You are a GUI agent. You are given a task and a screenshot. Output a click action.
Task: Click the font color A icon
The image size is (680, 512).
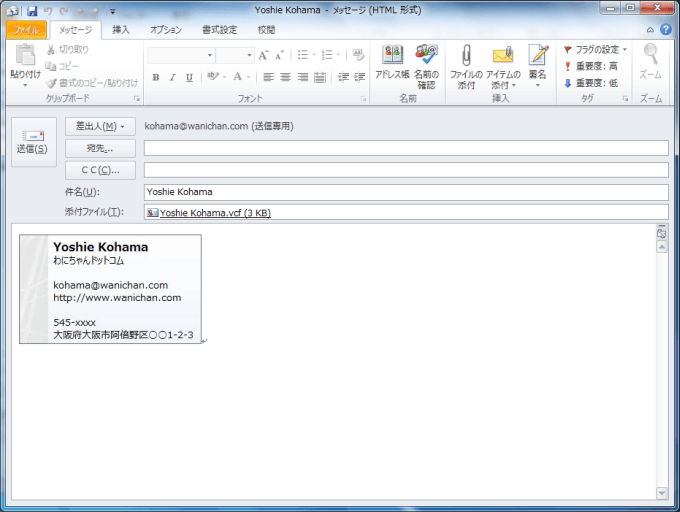[x=238, y=77]
